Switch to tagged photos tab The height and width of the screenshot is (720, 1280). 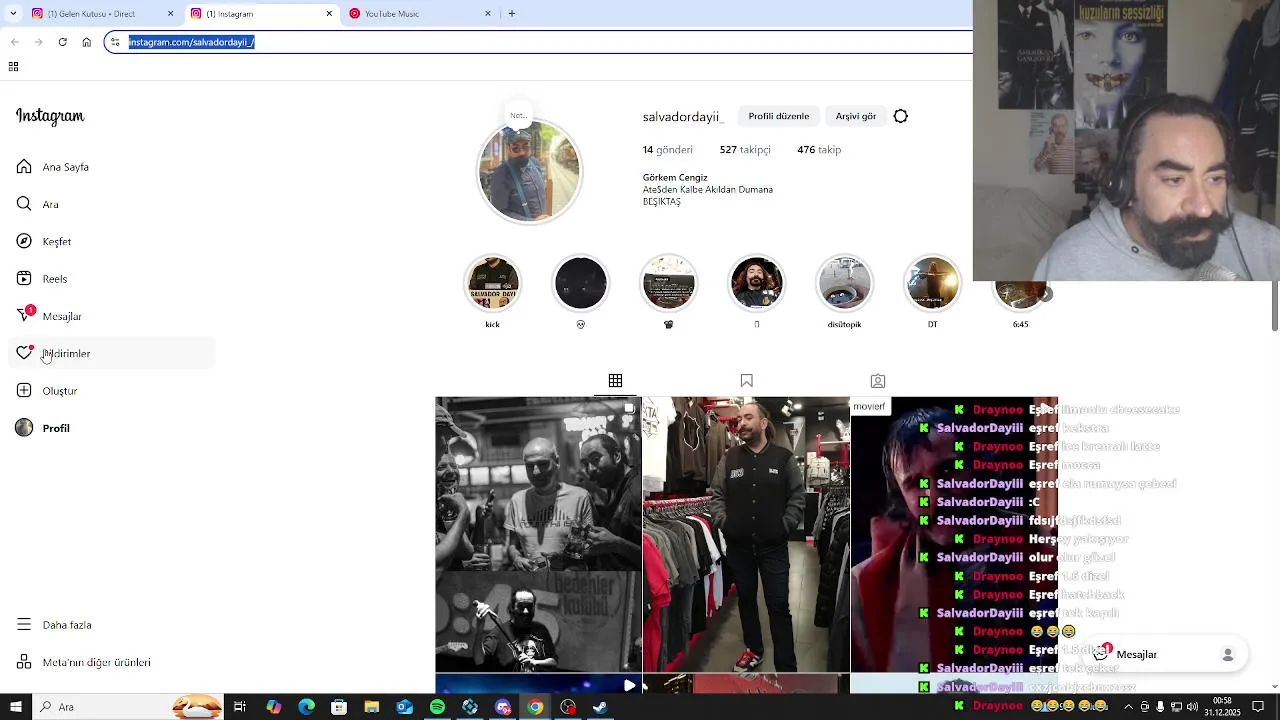[x=878, y=381]
